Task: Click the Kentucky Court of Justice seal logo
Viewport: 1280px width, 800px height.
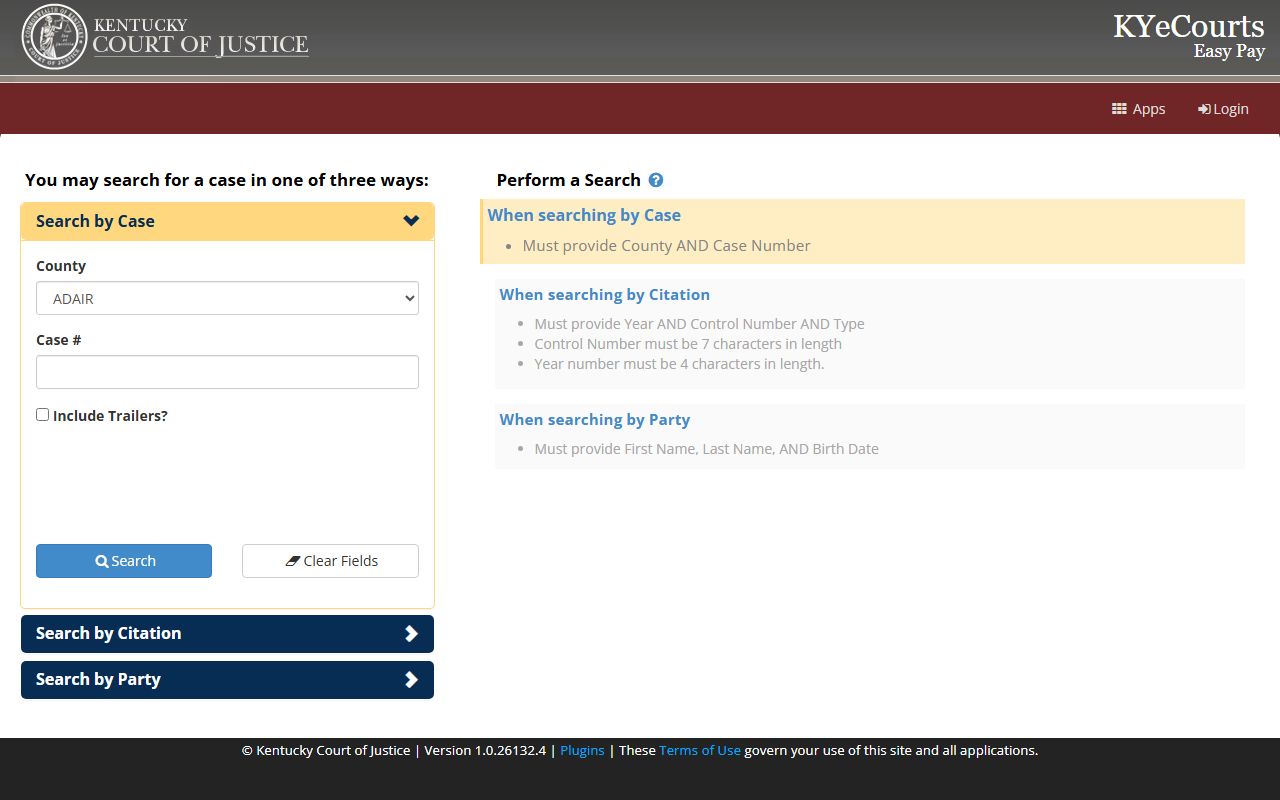Action: click(x=55, y=37)
